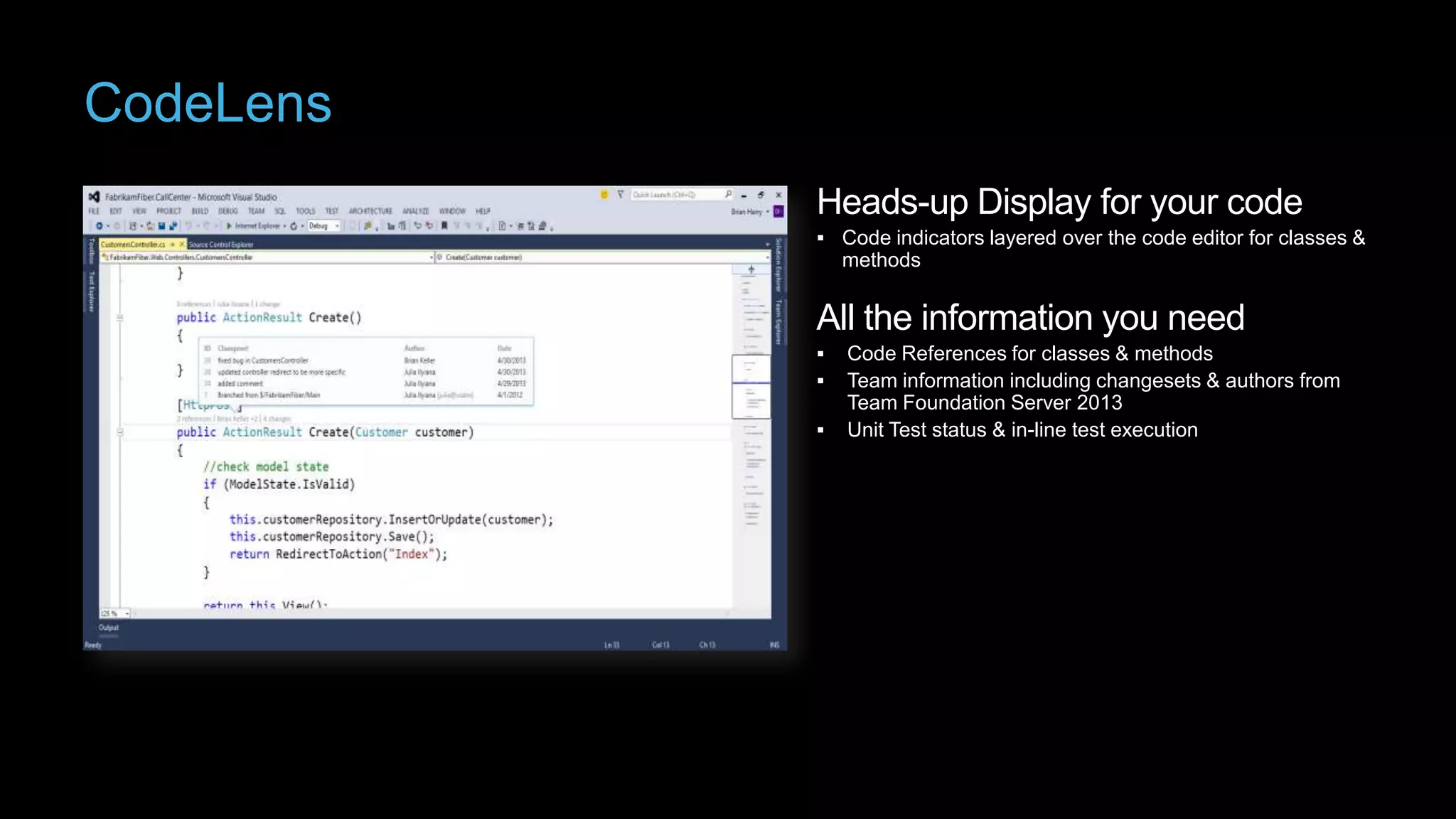Open the SQL menu
1456x819 pixels.
pos(280,211)
